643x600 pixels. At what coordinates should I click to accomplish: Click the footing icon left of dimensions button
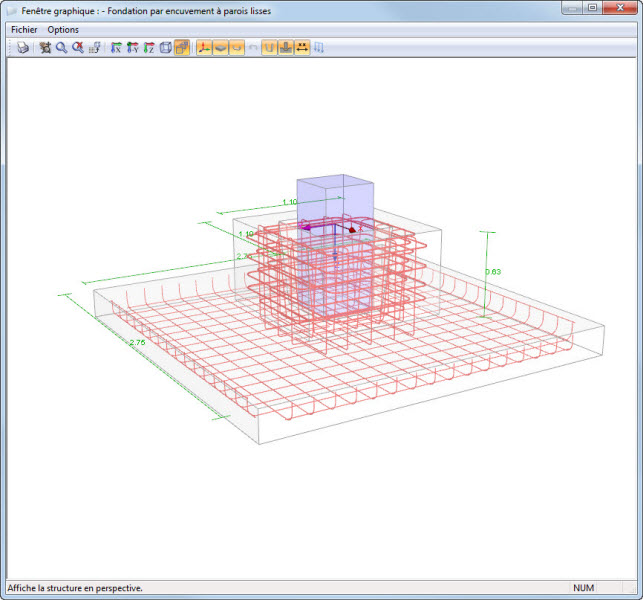tap(286, 48)
